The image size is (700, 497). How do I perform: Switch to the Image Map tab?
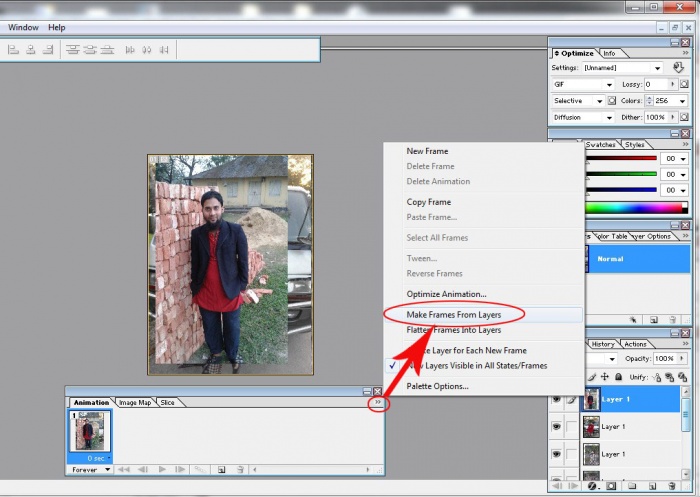pyautogui.click(x=133, y=403)
